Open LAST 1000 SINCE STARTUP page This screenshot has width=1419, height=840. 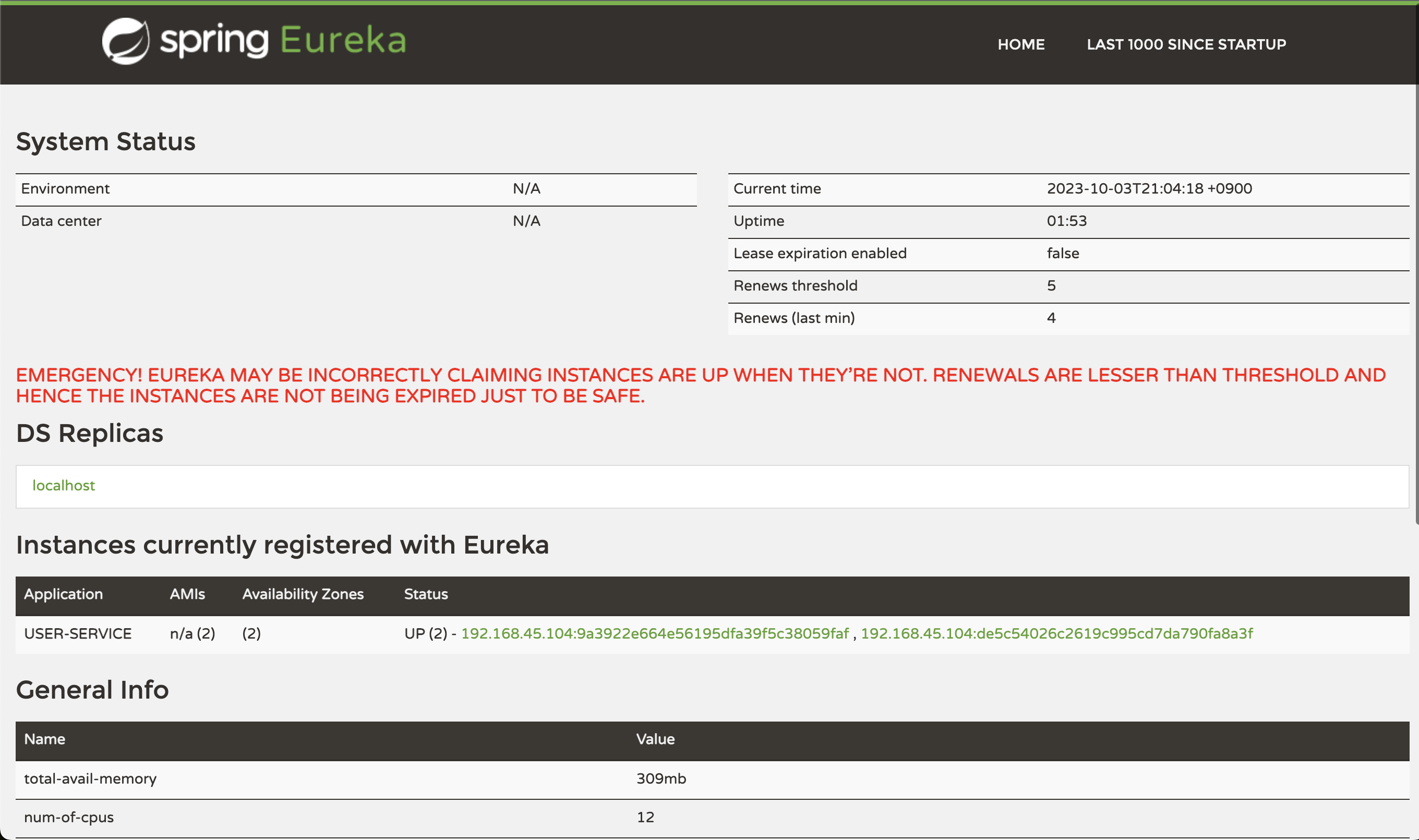(x=1186, y=44)
